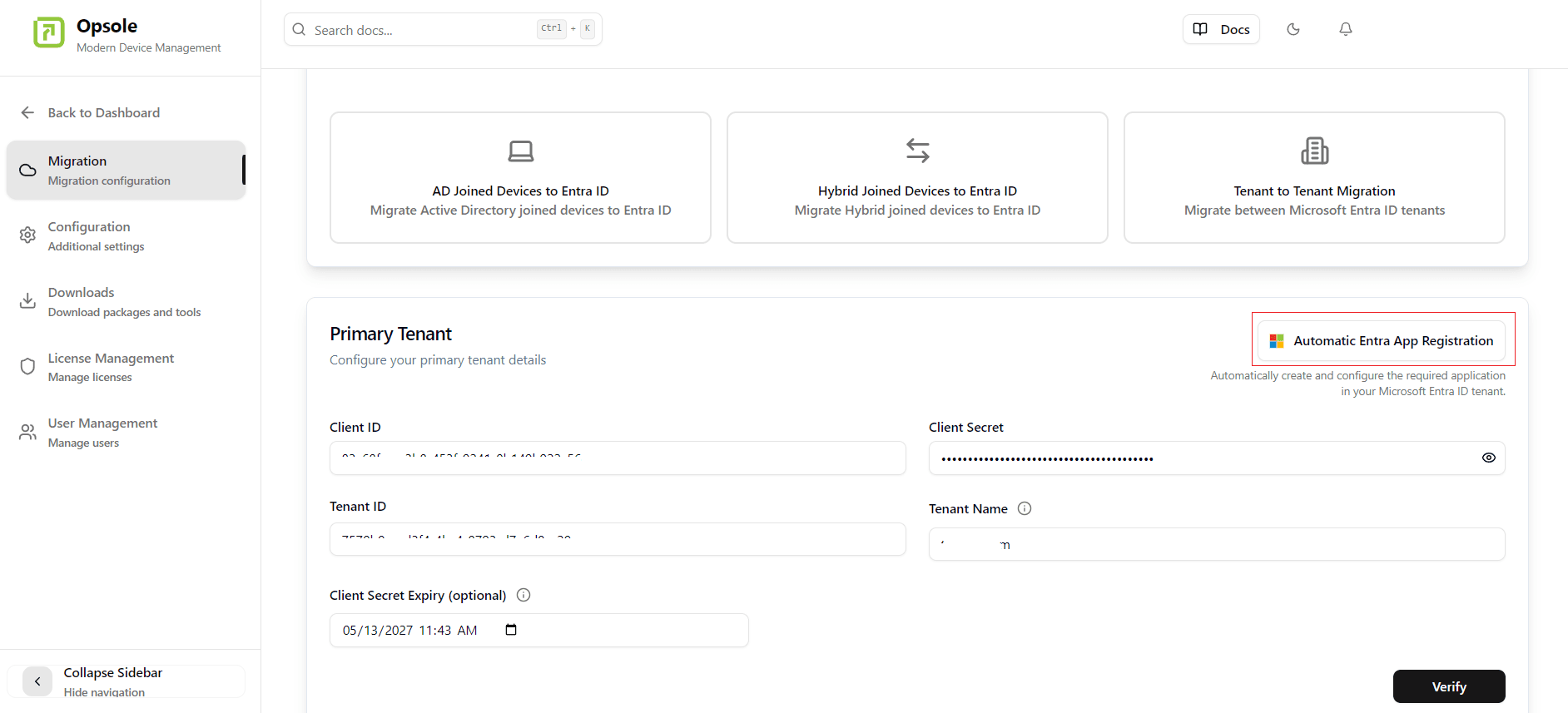Click the Primary Tenant heading
Viewport: 1568px width, 713px height.
point(390,334)
